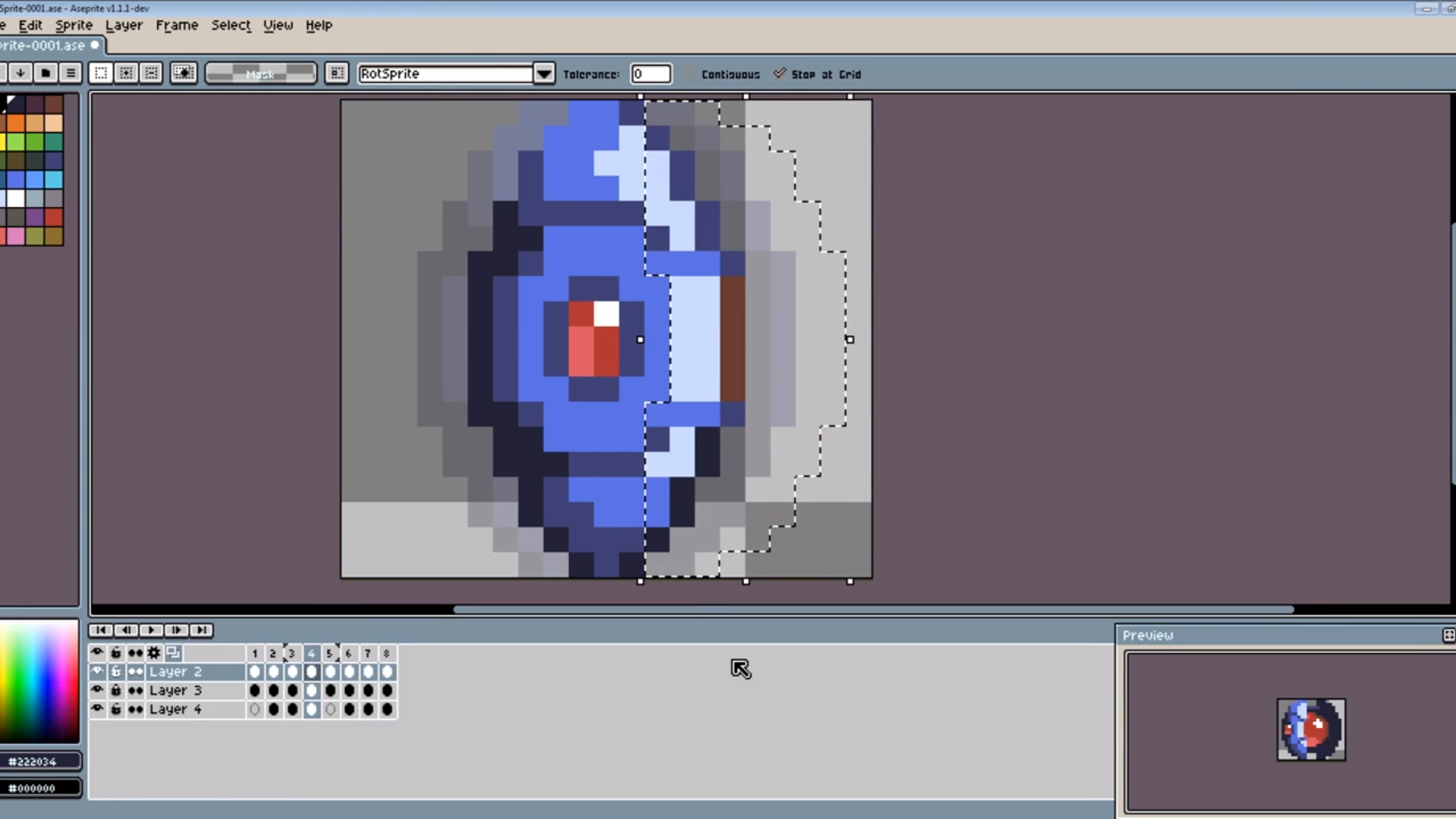Hide Layer 2 with its eye icon
Screen dimensions: 1456x819
[x=97, y=671]
